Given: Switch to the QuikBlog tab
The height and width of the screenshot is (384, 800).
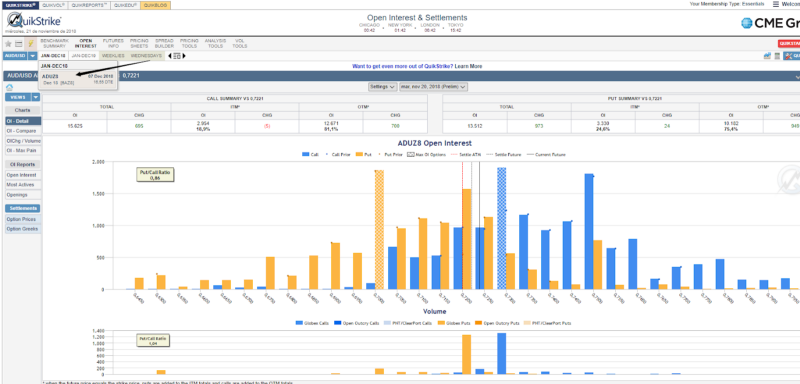Looking at the screenshot, I should click(156, 5).
